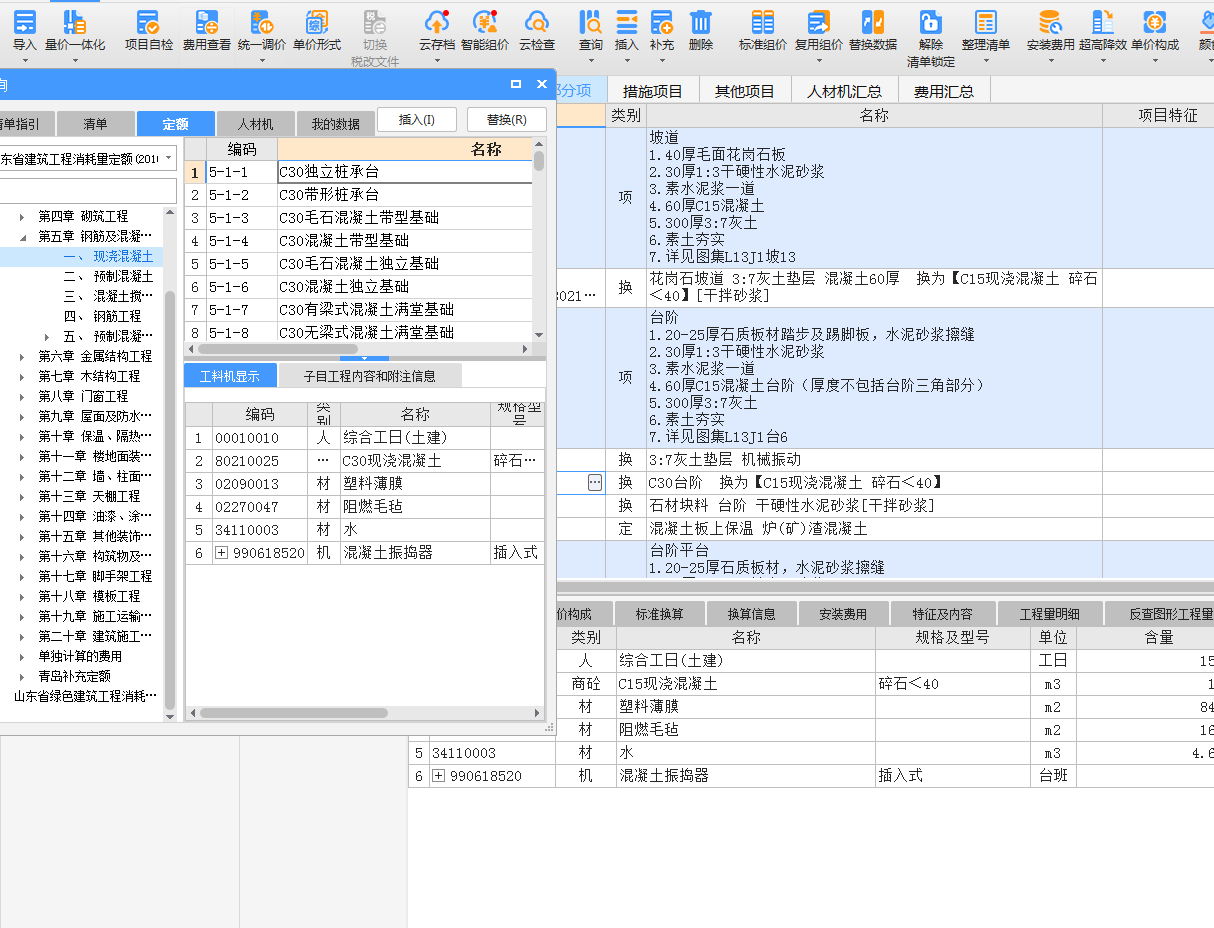Select row 5-1-6 C30混凝土独立基础
1214x928 pixels.
tap(360, 287)
